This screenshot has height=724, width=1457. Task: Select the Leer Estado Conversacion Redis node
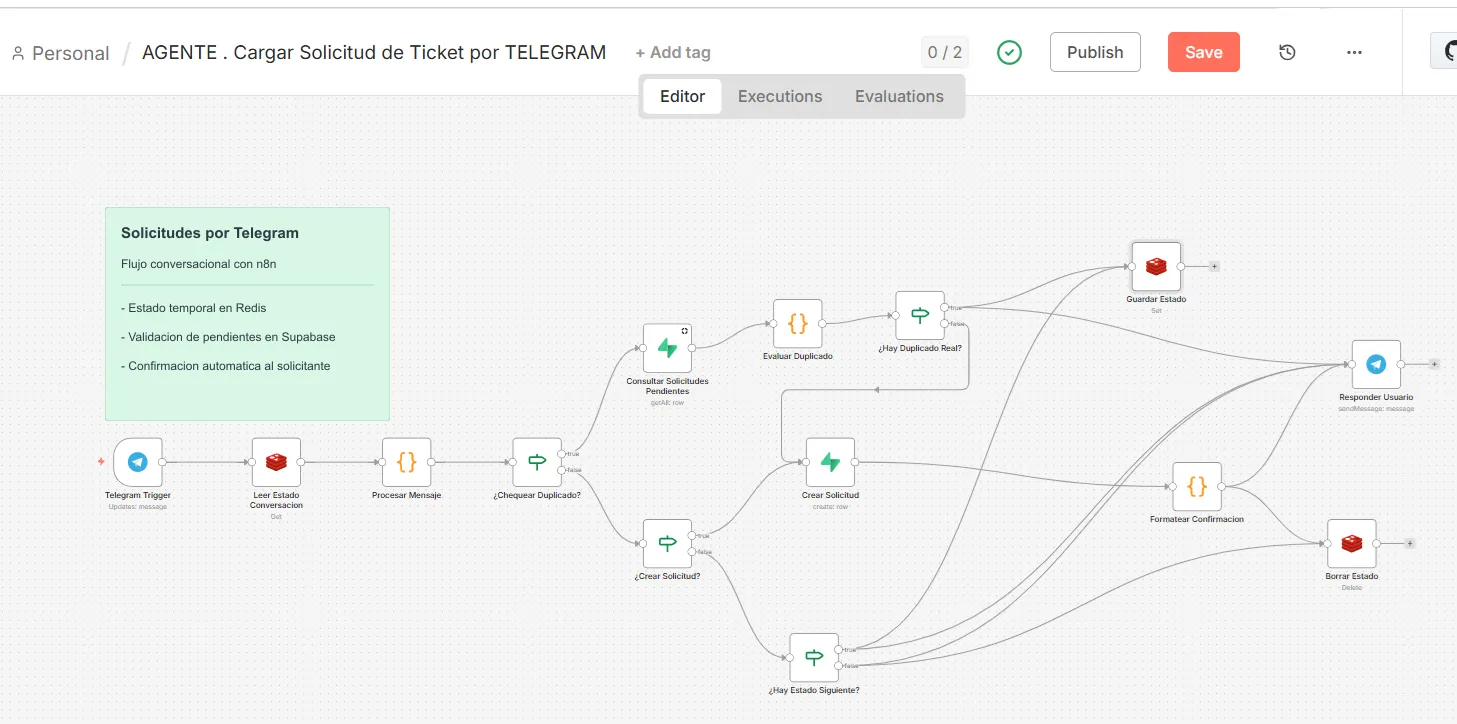(x=276, y=462)
